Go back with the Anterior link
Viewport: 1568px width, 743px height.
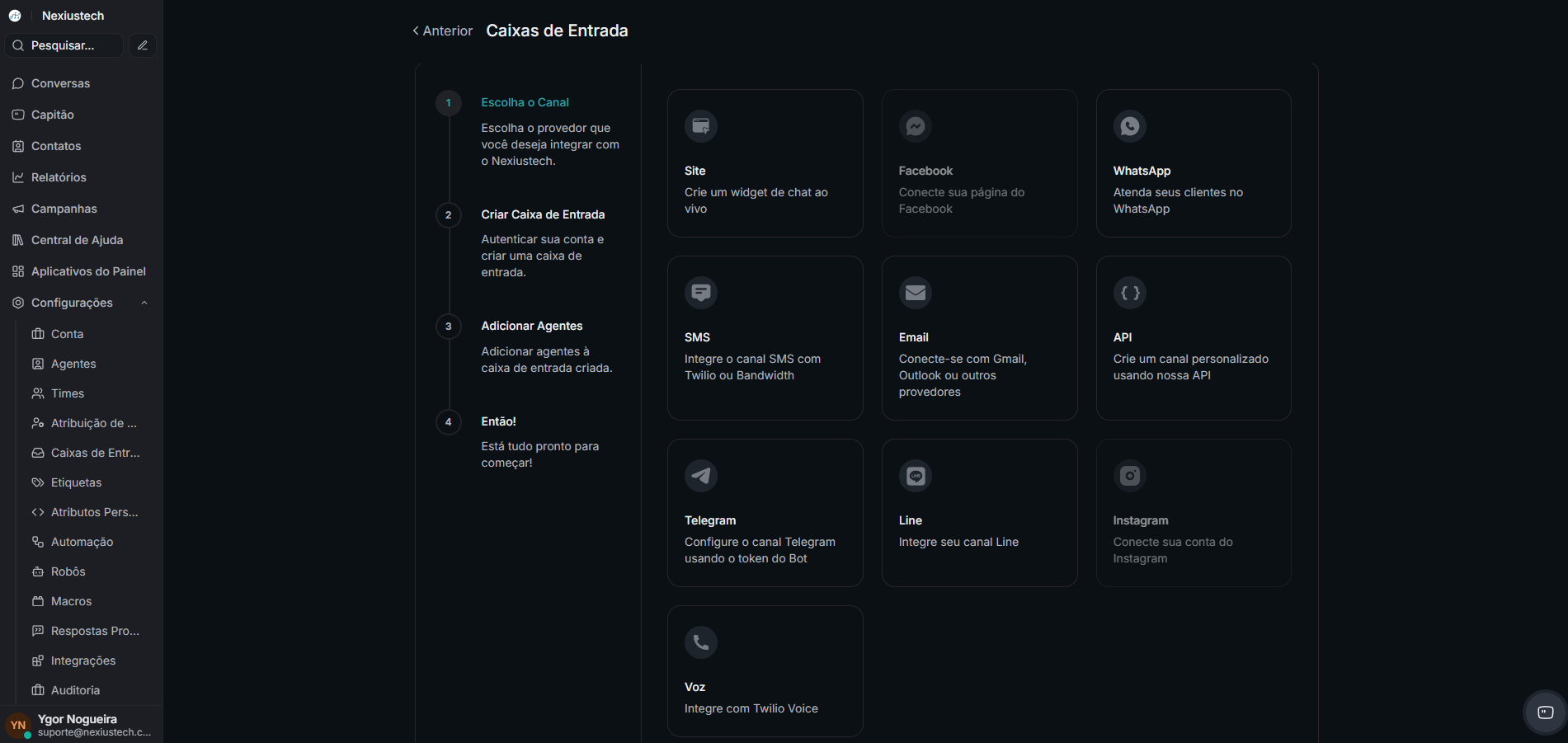pos(442,31)
